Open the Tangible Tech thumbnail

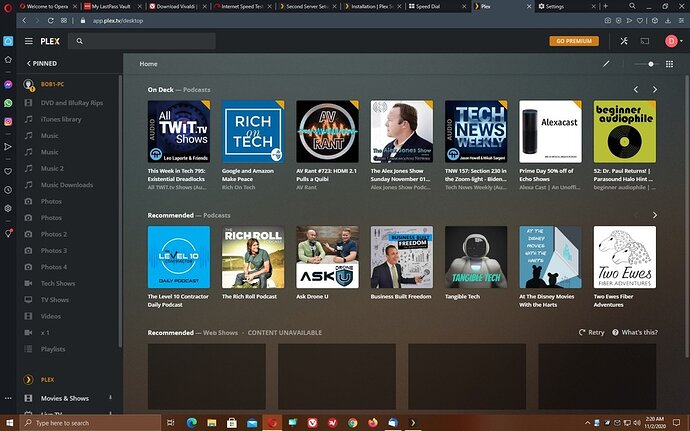click(476, 257)
